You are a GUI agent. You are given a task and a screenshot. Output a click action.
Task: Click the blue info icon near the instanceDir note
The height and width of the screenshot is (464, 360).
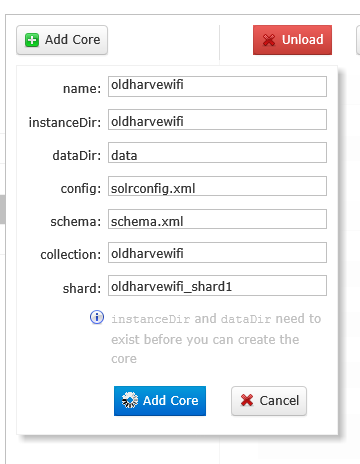click(97, 317)
